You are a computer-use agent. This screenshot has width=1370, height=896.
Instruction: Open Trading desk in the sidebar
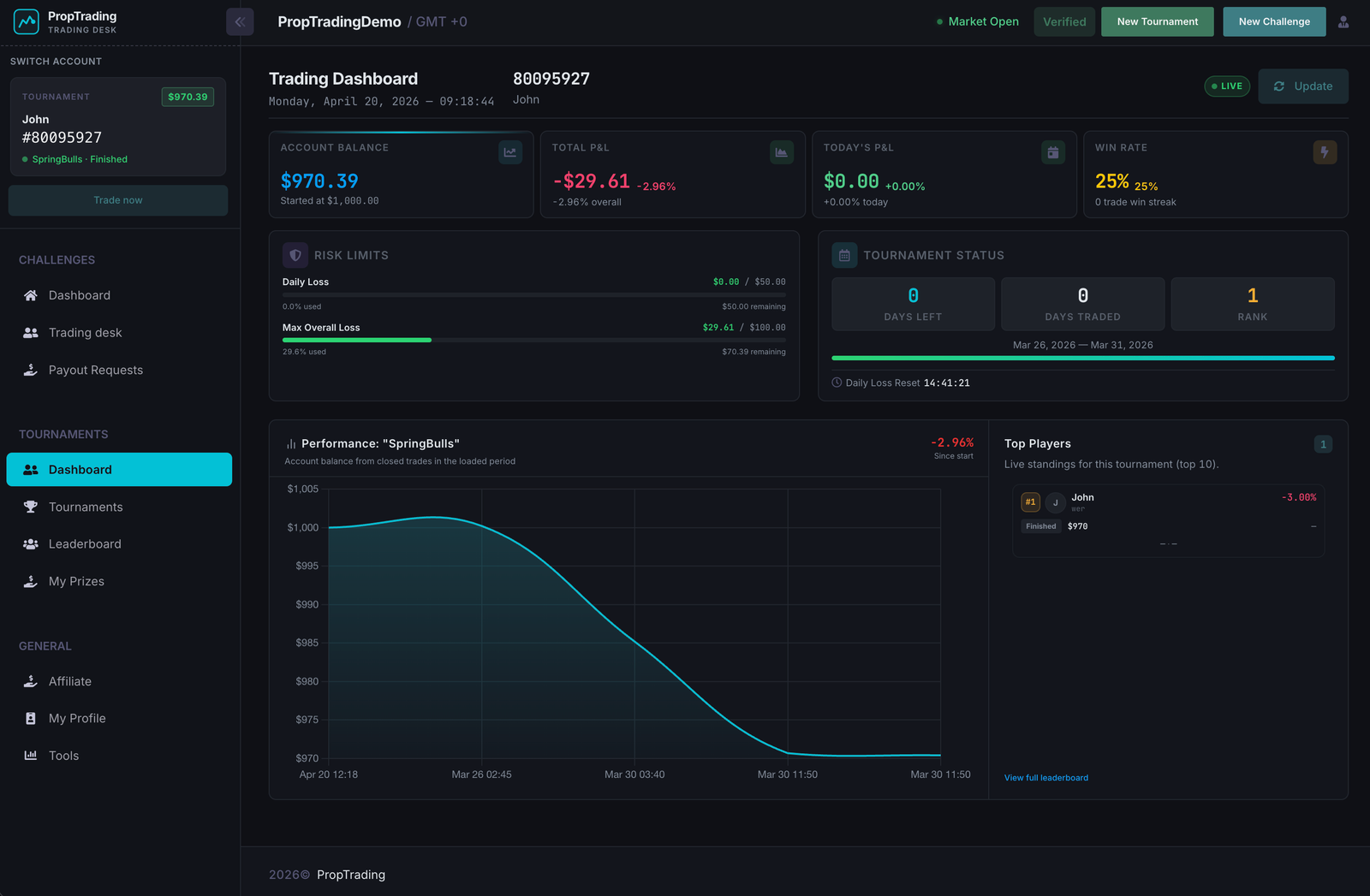[85, 333]
